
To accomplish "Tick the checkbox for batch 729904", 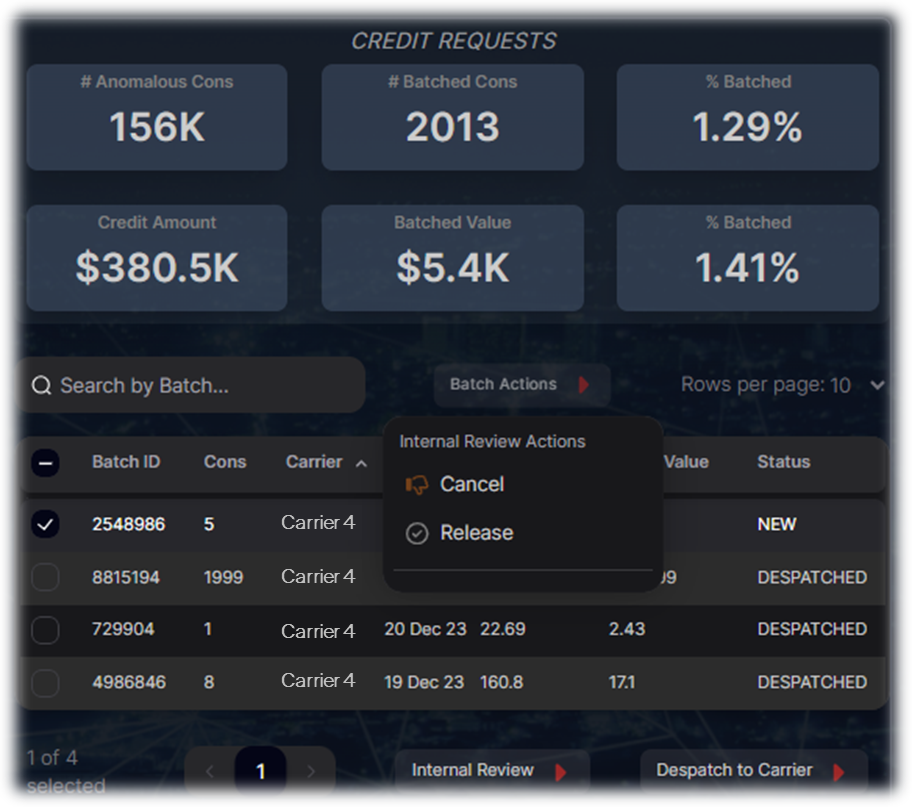I will [46, 630].
